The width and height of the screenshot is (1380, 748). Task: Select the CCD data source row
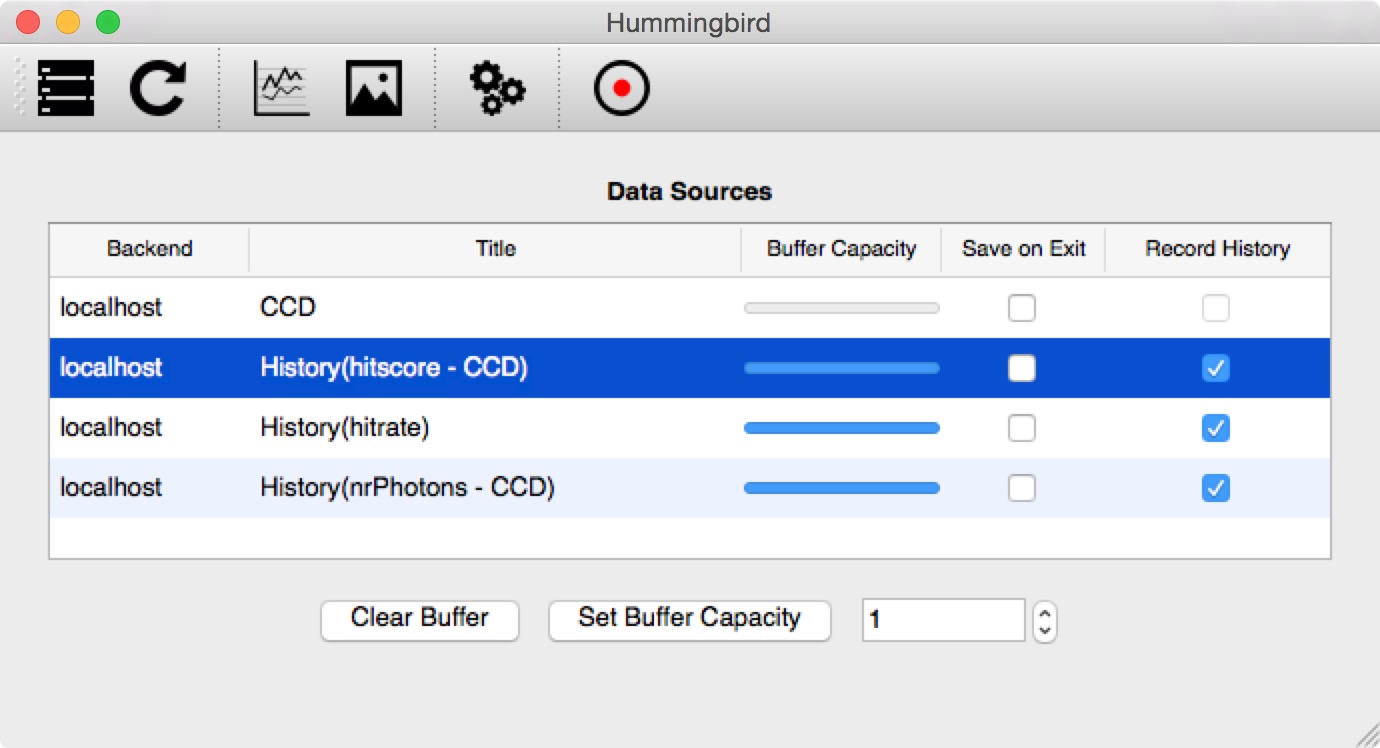tap(690, 307)
